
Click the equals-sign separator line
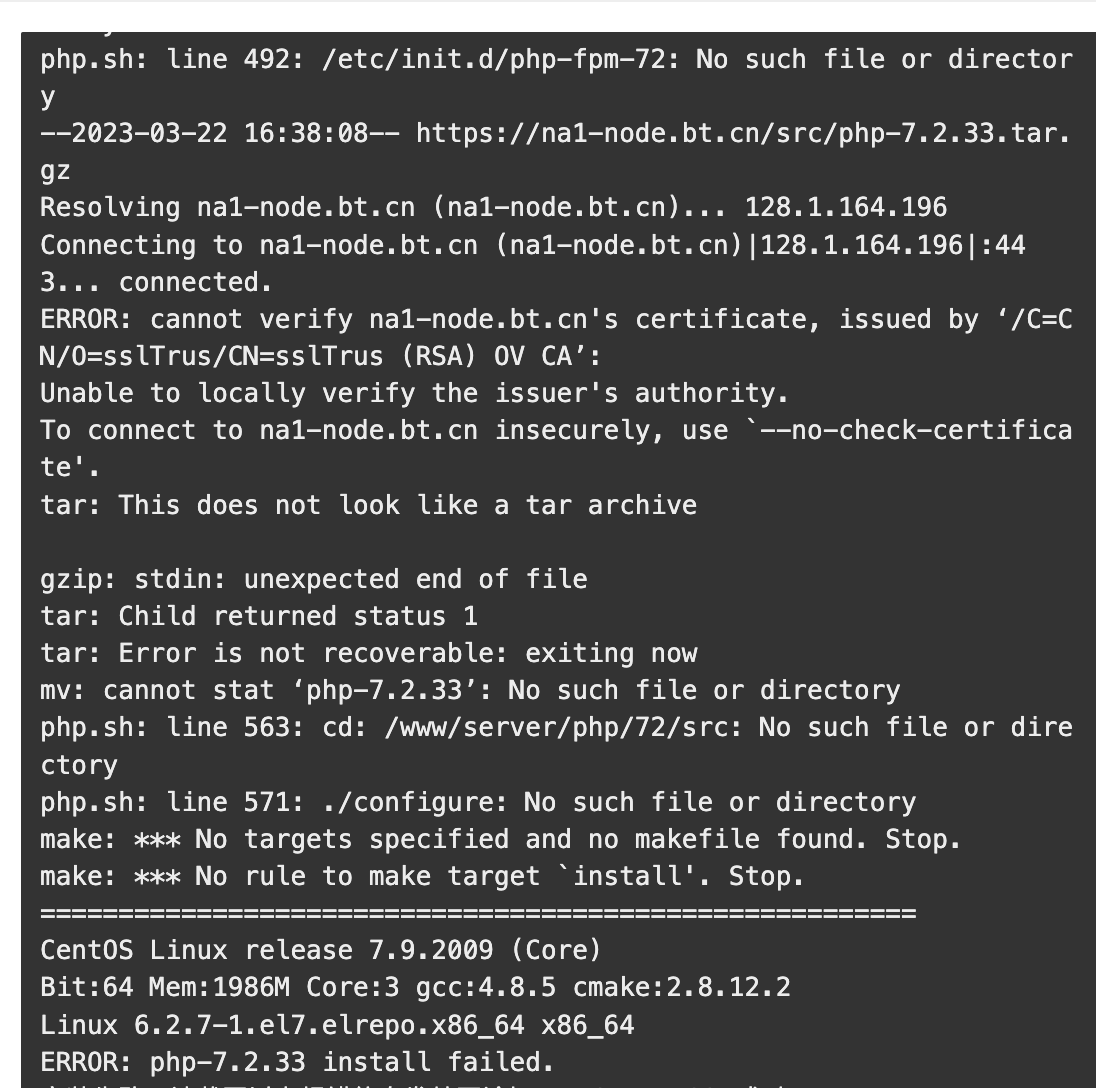478,913
